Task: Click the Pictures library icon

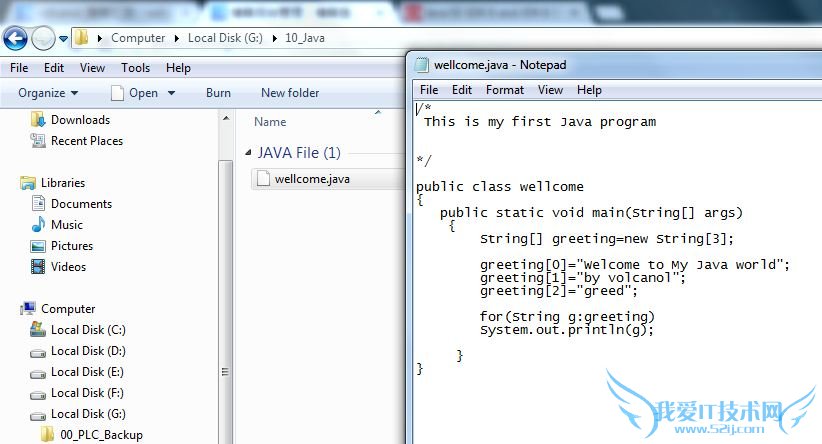Action: 38,246
